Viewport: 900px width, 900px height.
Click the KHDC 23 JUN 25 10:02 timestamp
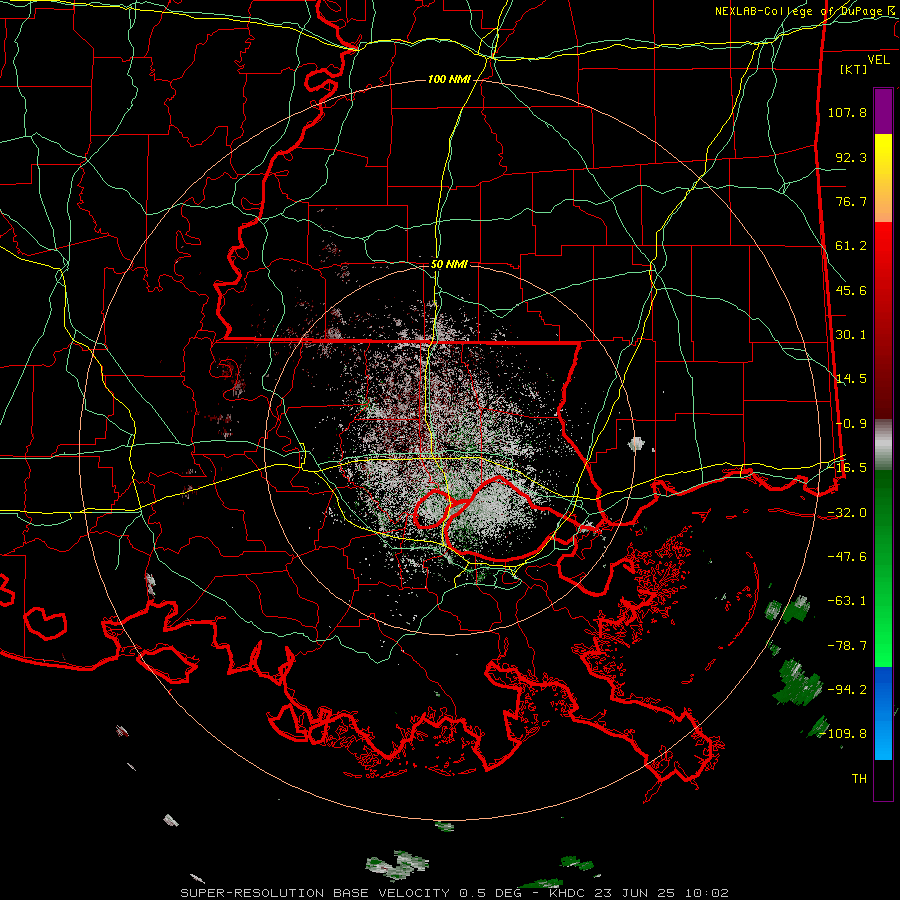click(x=639, y=893)
